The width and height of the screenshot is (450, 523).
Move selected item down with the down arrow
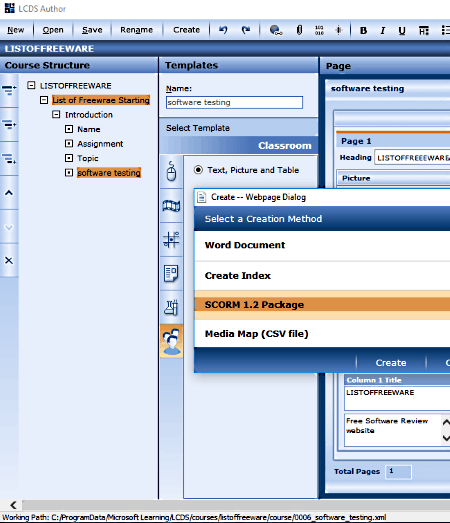coord(9,227)
